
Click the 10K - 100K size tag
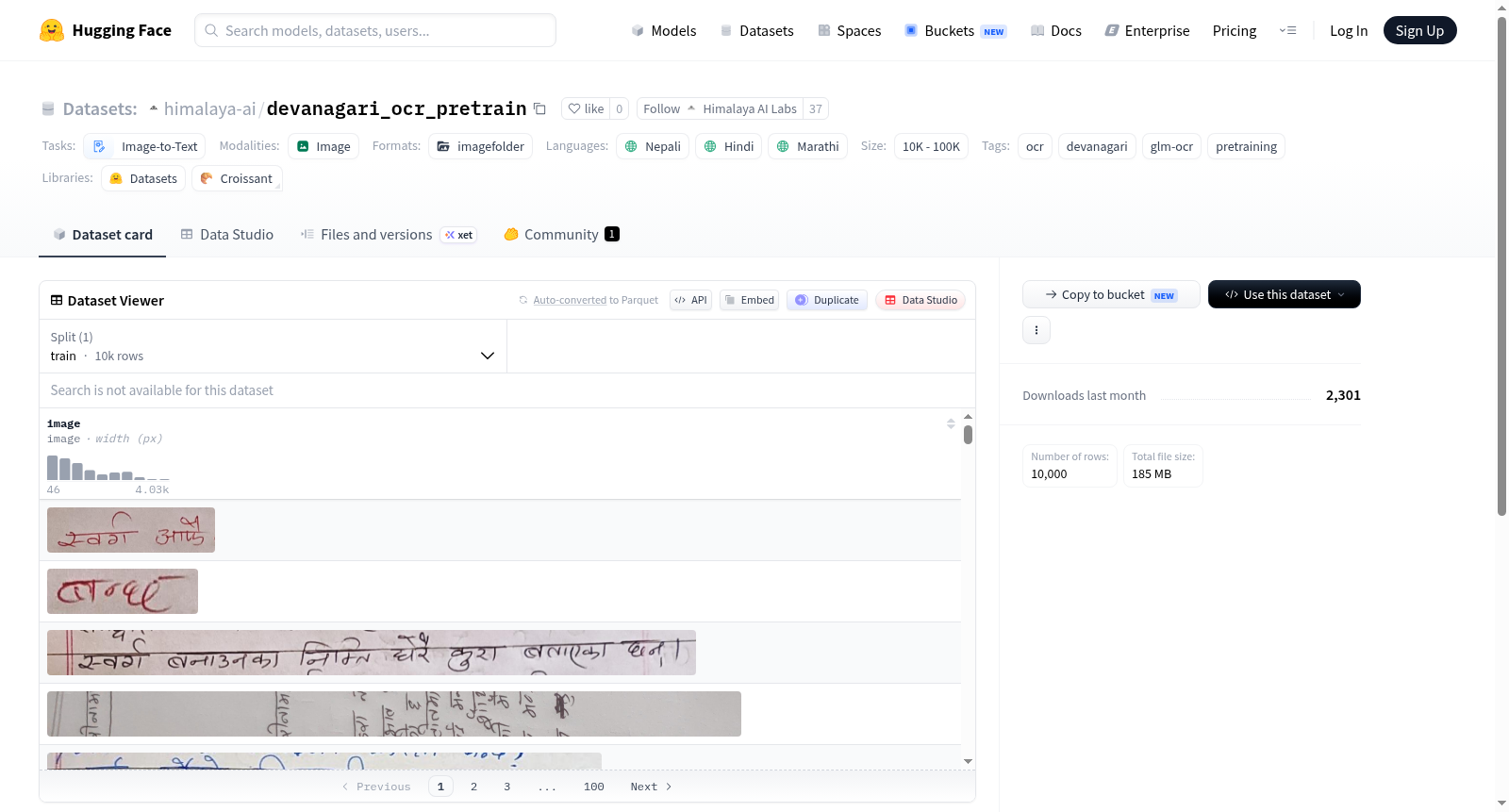(x=931, y=146)
